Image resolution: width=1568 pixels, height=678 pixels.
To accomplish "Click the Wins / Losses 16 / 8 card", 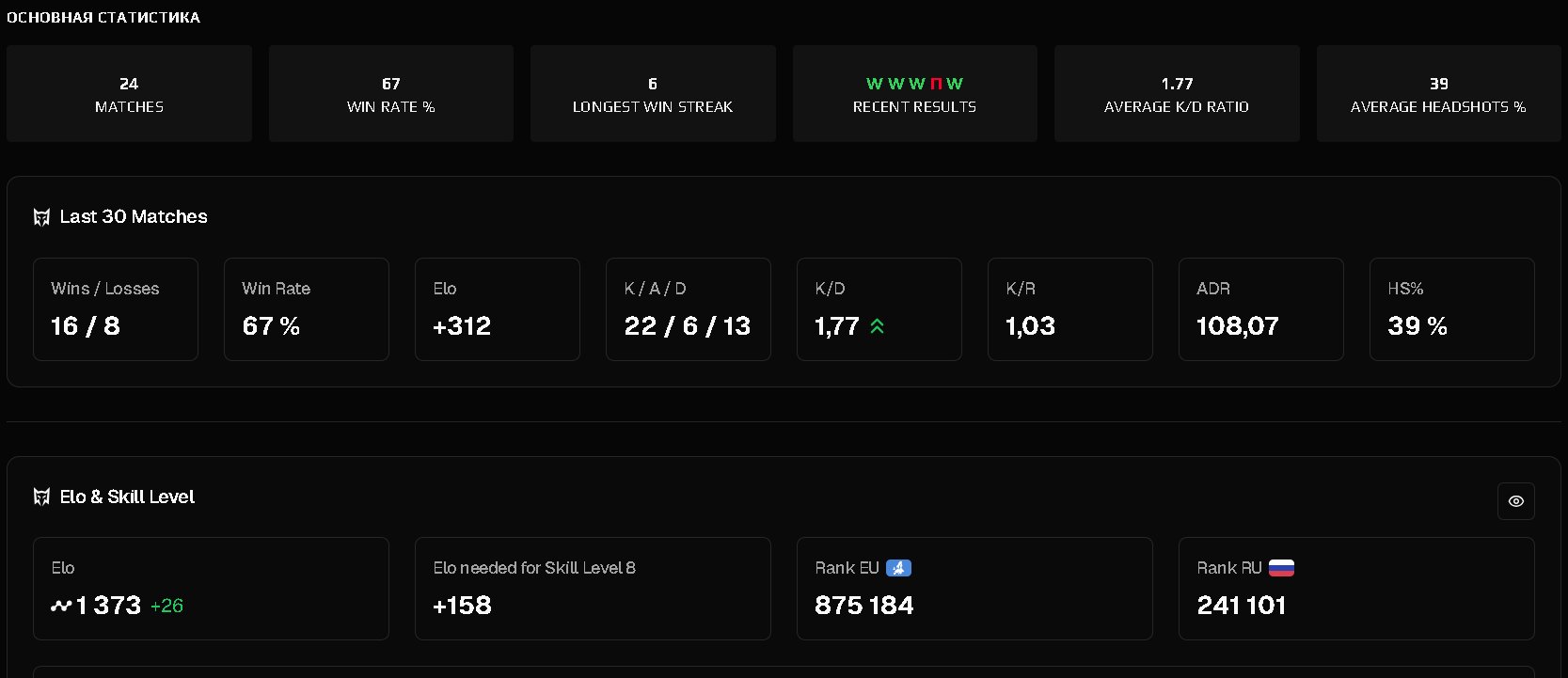I will pyautogui.click(x=116, y=309).
